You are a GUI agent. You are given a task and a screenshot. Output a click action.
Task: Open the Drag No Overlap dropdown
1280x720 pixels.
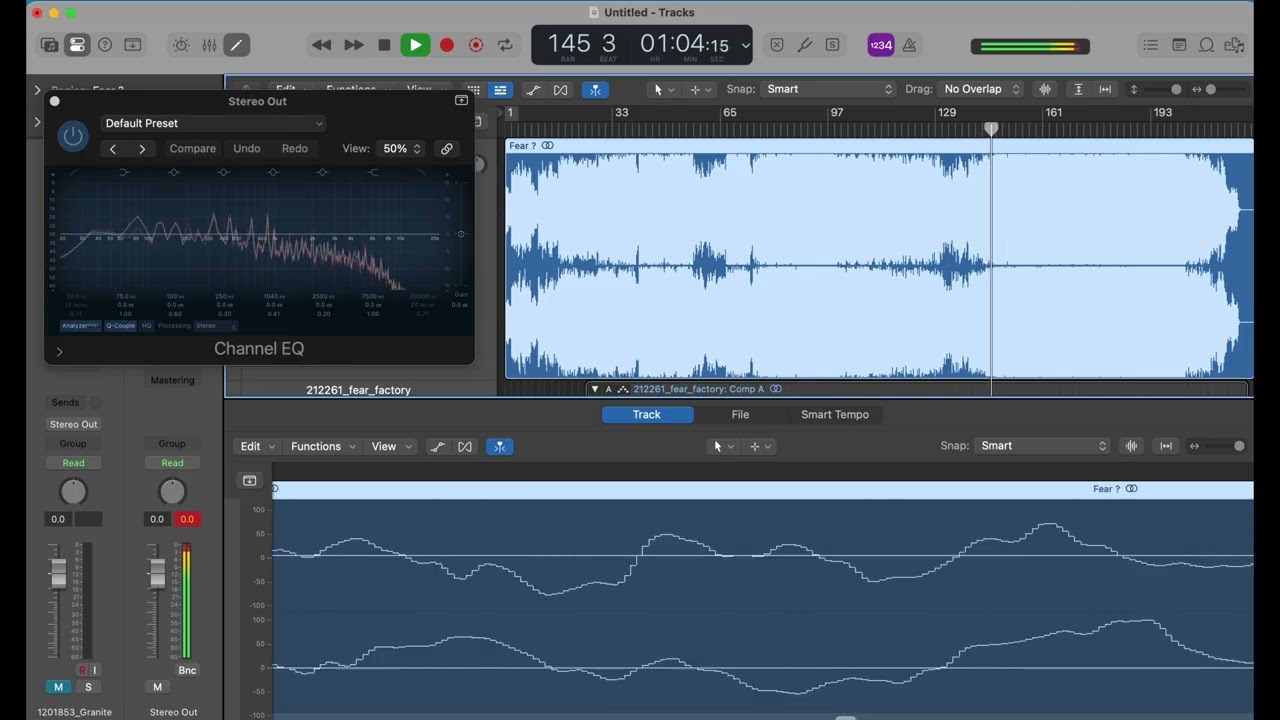coord(981,89)
